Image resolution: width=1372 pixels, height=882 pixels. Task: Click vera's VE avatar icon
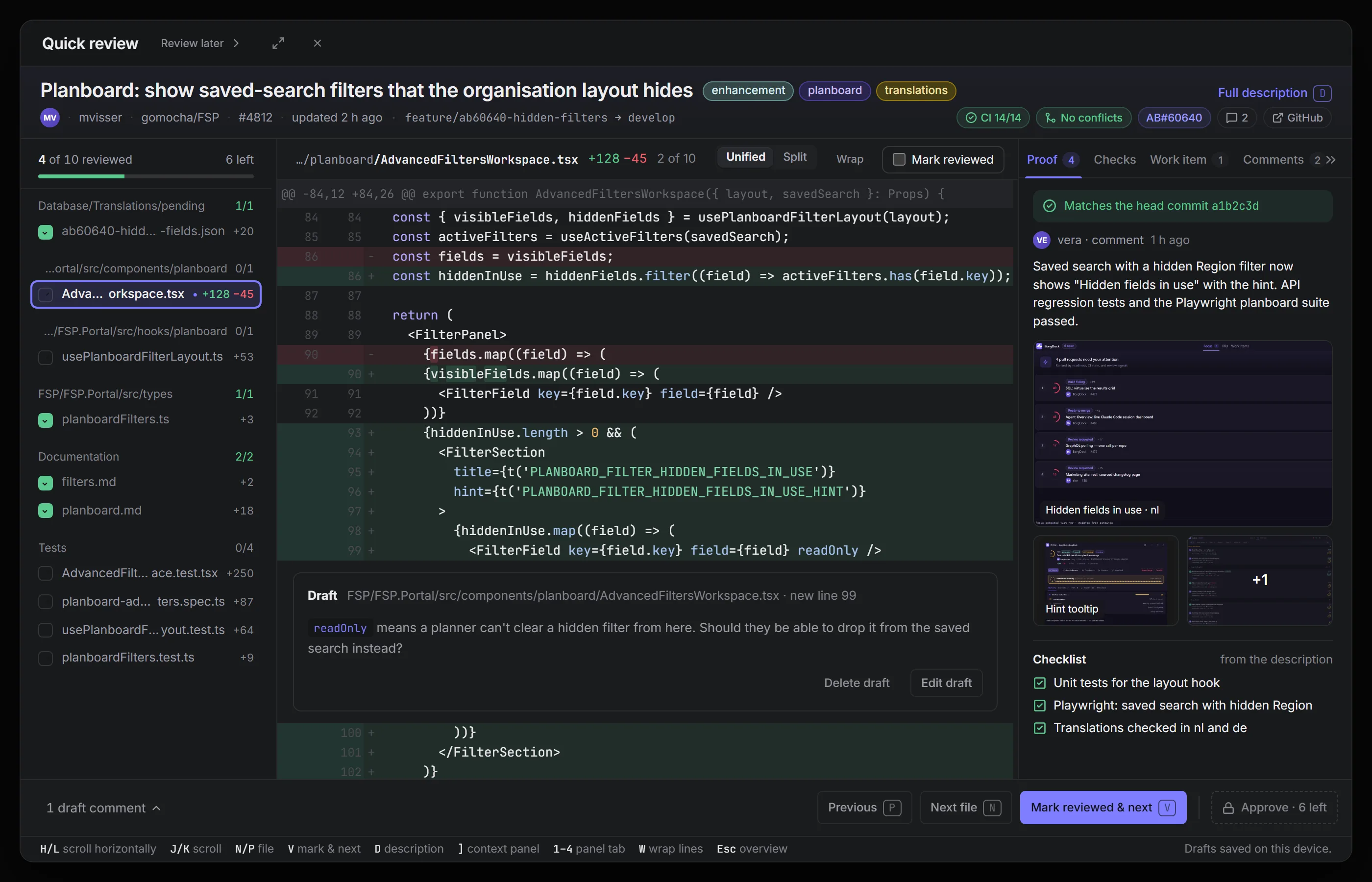1042,240
